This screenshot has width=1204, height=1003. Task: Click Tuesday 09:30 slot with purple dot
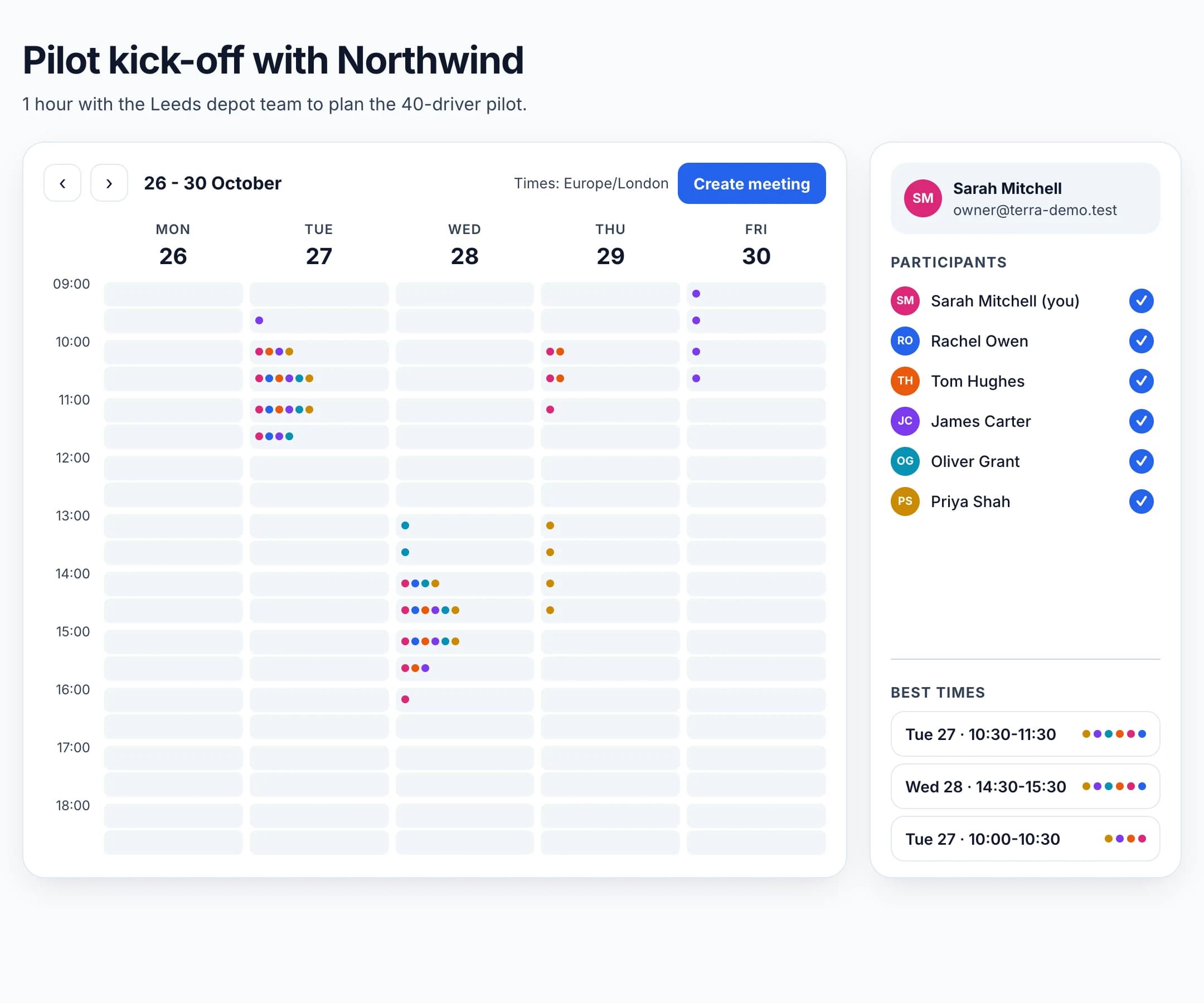(319, 320)
